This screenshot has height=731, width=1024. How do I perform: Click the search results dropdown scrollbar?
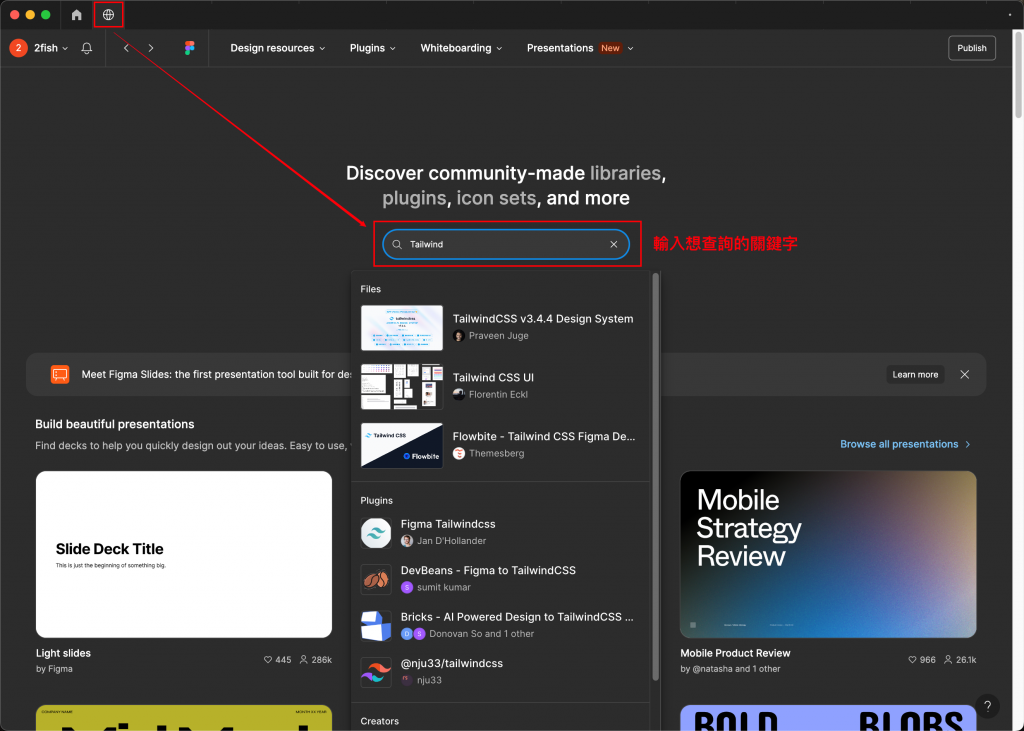[x=656, y=477]
